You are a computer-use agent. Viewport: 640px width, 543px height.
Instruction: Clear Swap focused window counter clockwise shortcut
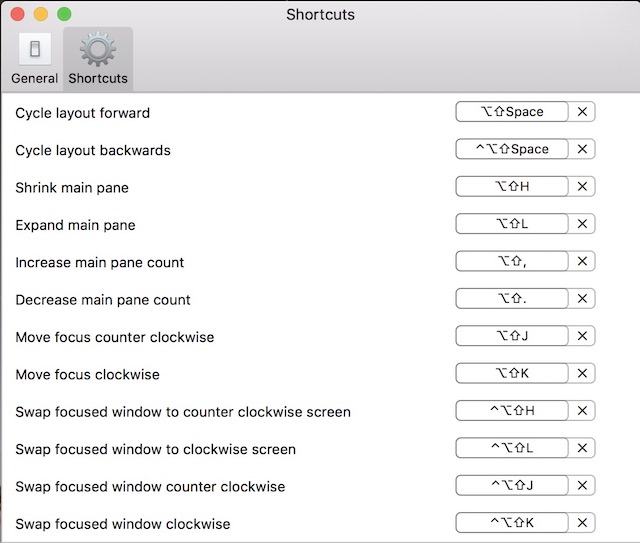tap(582, 485)
